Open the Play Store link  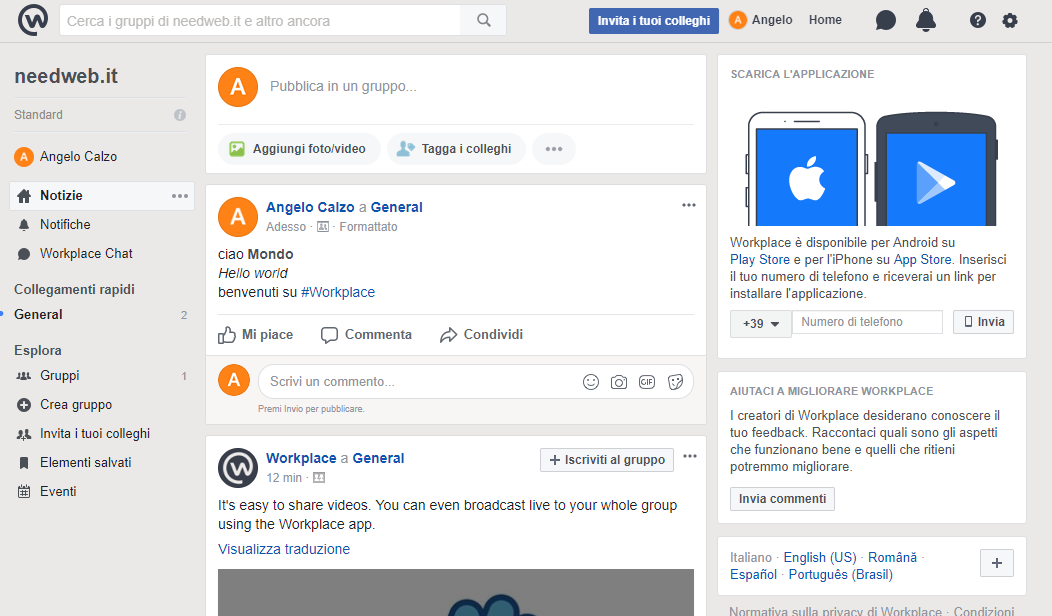coord(759,260)
